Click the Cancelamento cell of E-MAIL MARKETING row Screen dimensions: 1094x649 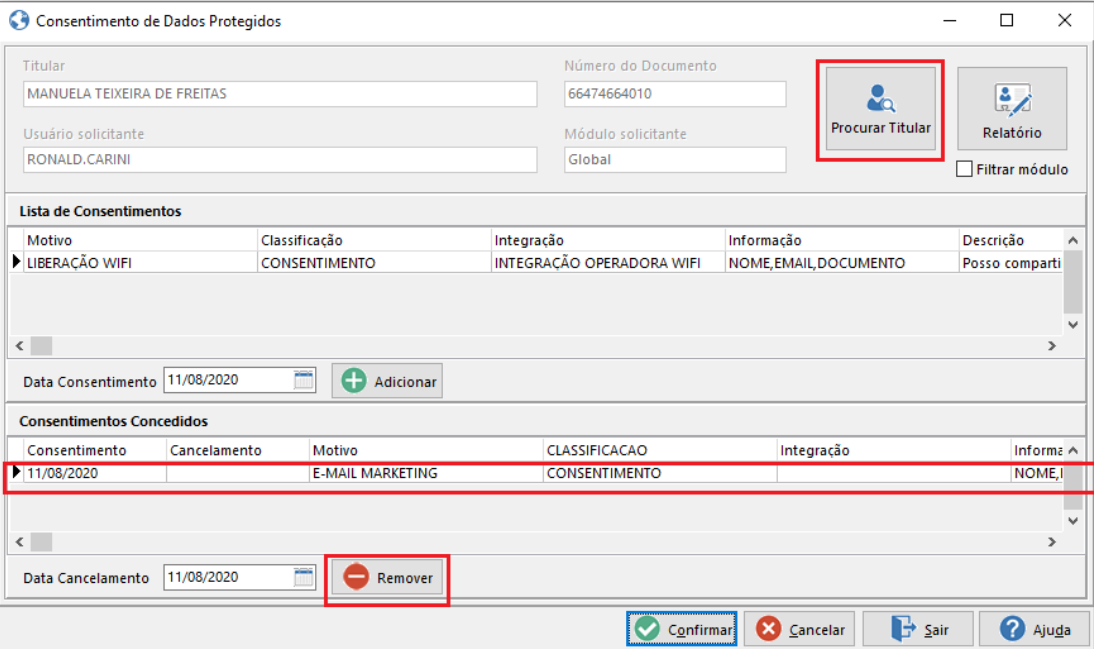tap(238, 473)
